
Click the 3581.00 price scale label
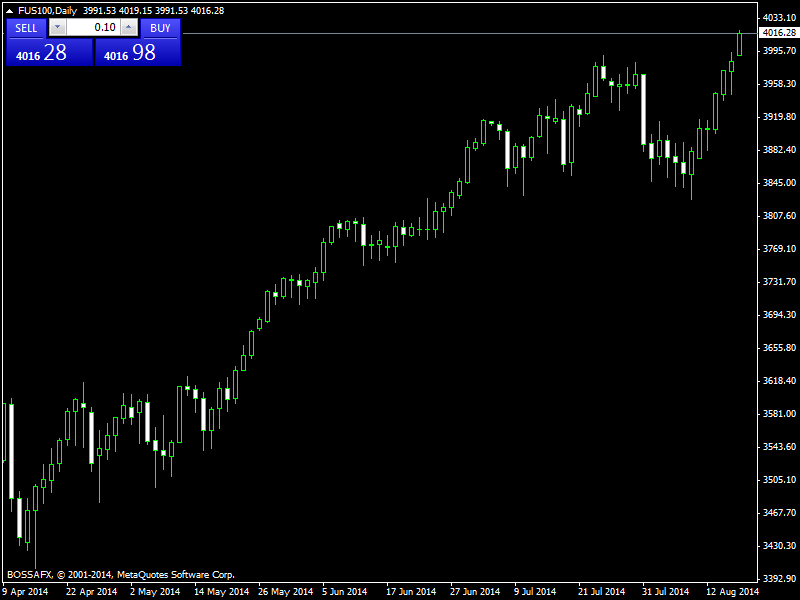(779, 414)
